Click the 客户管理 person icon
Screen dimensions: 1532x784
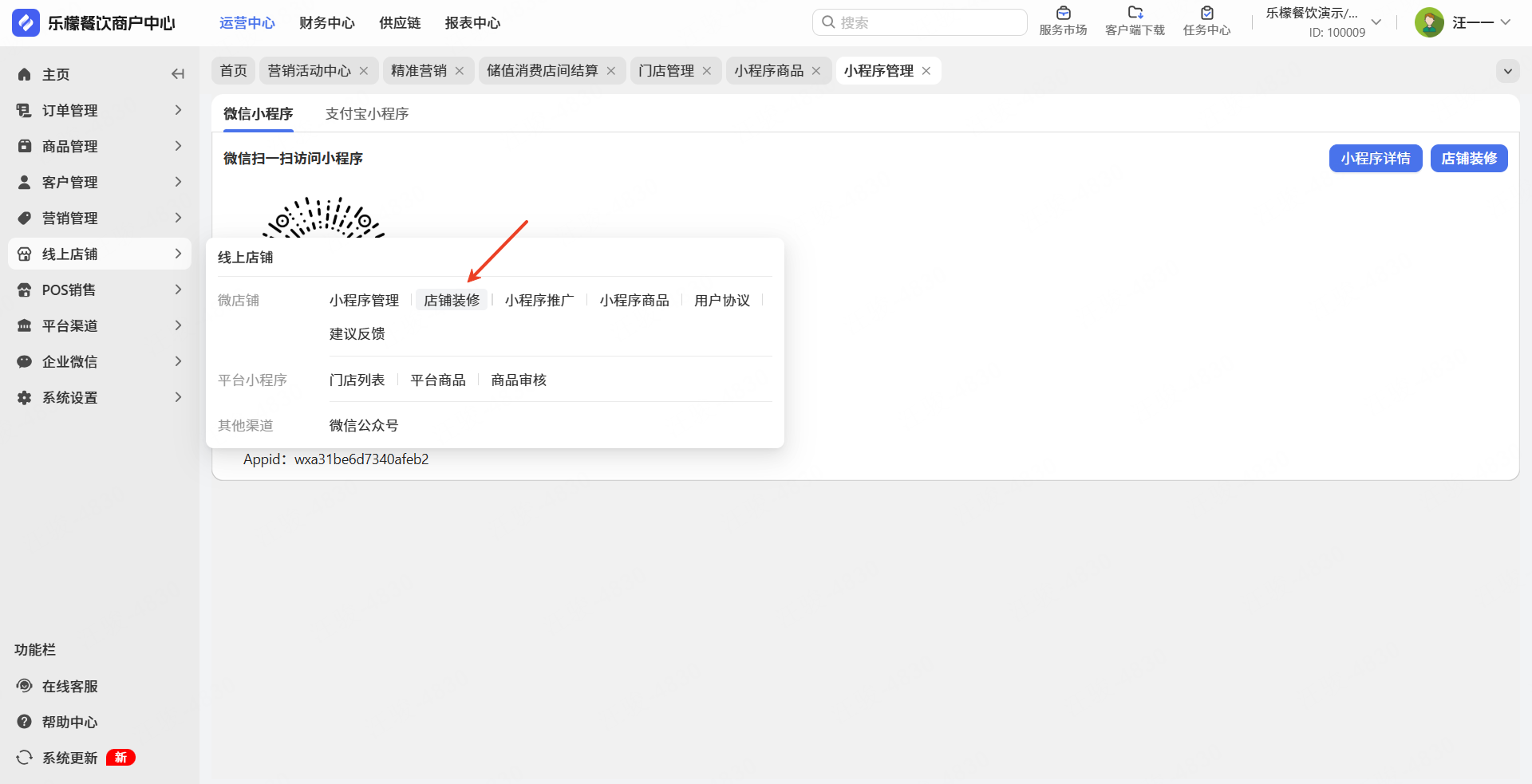(25, 182)
